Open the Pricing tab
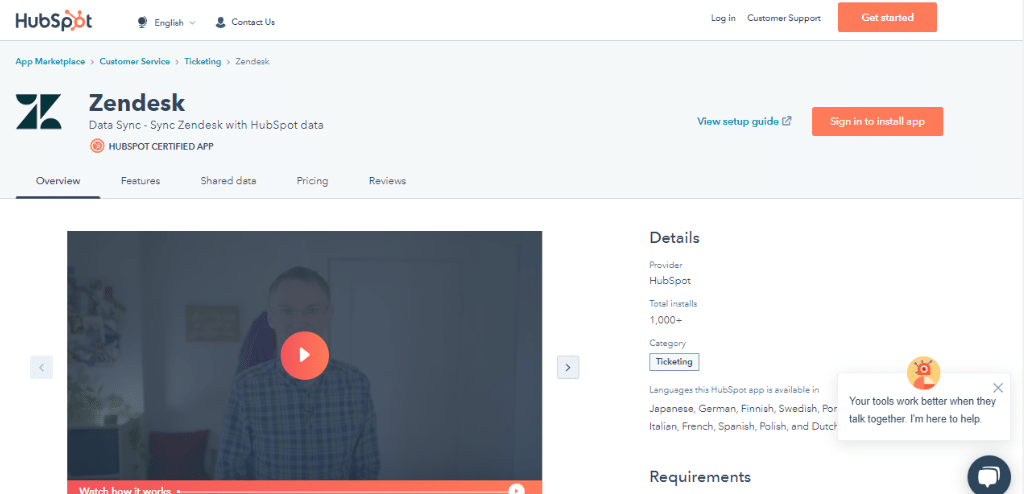Viewport: 1024px width, 494px height. click(312, 181)
